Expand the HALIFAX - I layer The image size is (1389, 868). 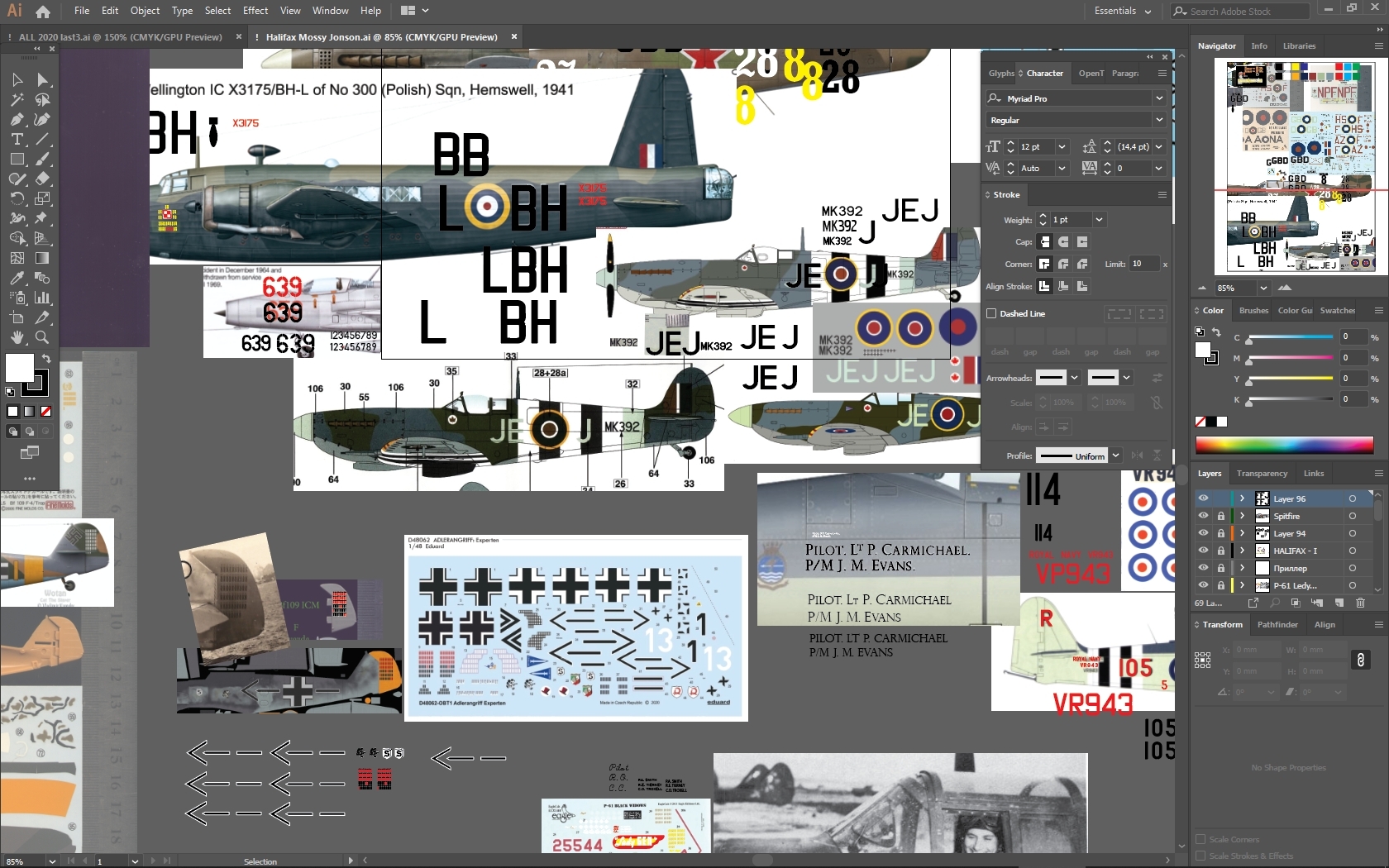pos(1242,551)
